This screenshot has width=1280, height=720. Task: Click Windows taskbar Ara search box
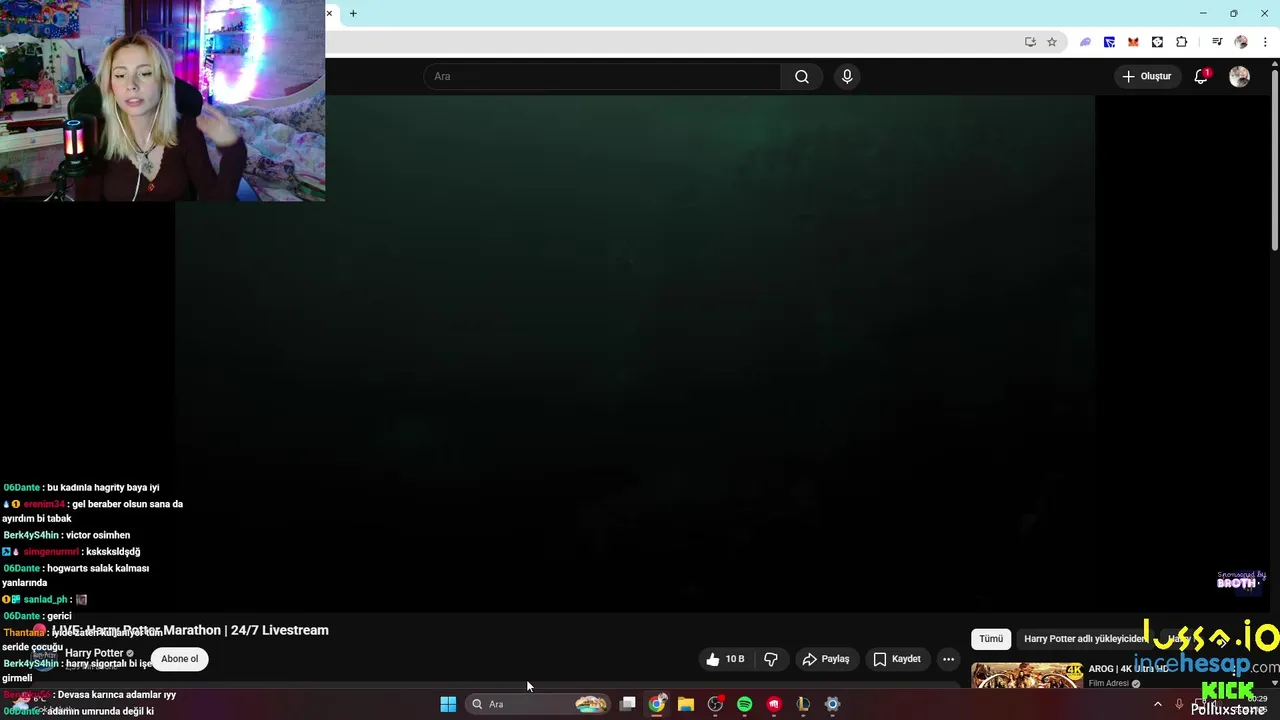click(540, 704)
